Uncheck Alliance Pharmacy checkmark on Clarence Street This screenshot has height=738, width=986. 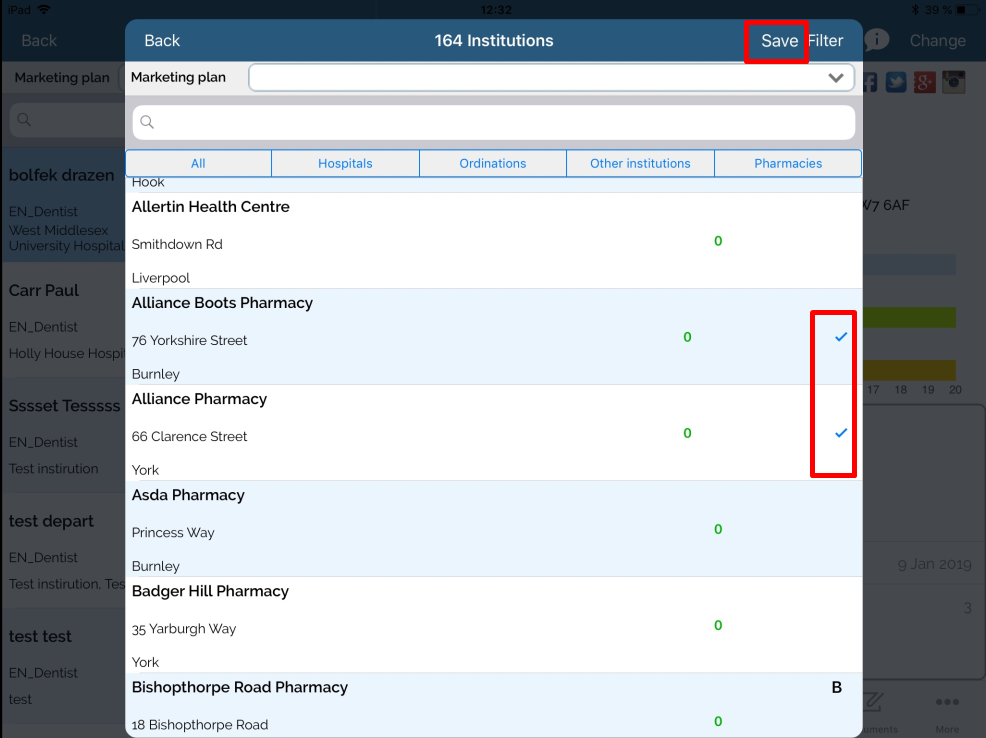point(840,433)
